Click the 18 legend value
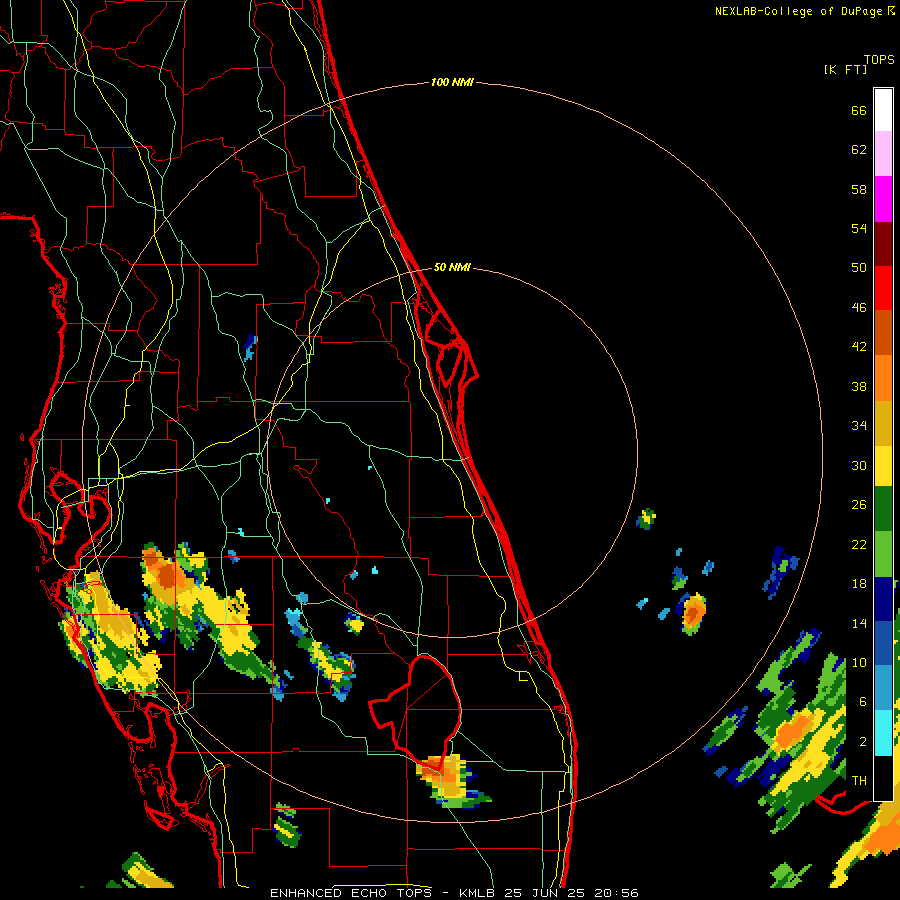The width and height of the screenshot is (900, 900). pos(859,584)
